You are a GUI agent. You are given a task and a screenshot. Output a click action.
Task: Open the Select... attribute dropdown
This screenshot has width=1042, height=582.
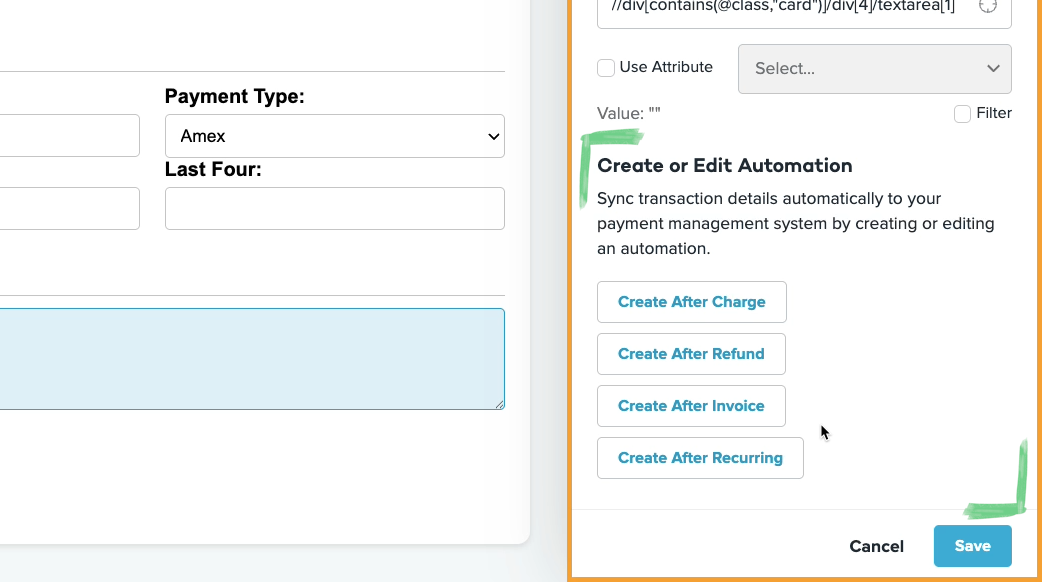875,69
